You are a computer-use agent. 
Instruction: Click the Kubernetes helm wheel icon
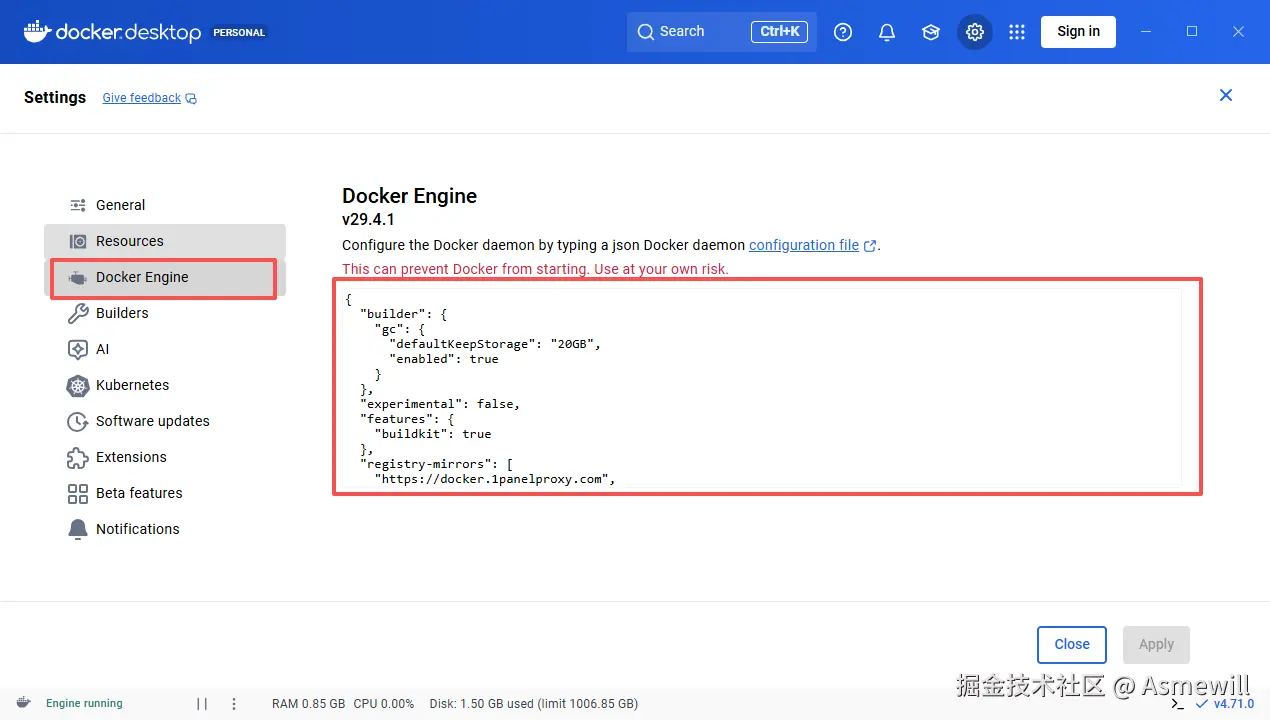tap(78, 385)
